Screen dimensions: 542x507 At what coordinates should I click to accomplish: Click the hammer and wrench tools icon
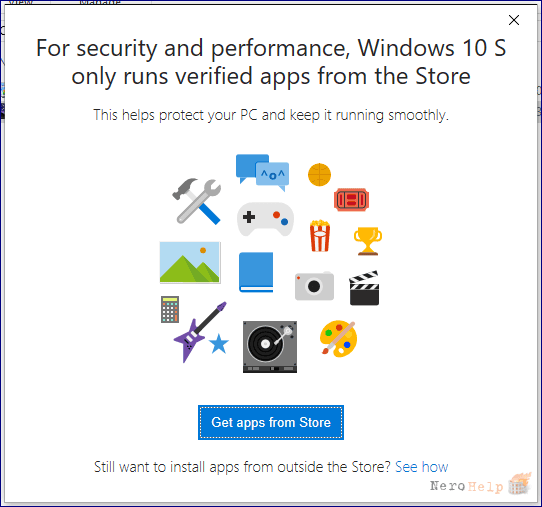[x=196, y=201]
